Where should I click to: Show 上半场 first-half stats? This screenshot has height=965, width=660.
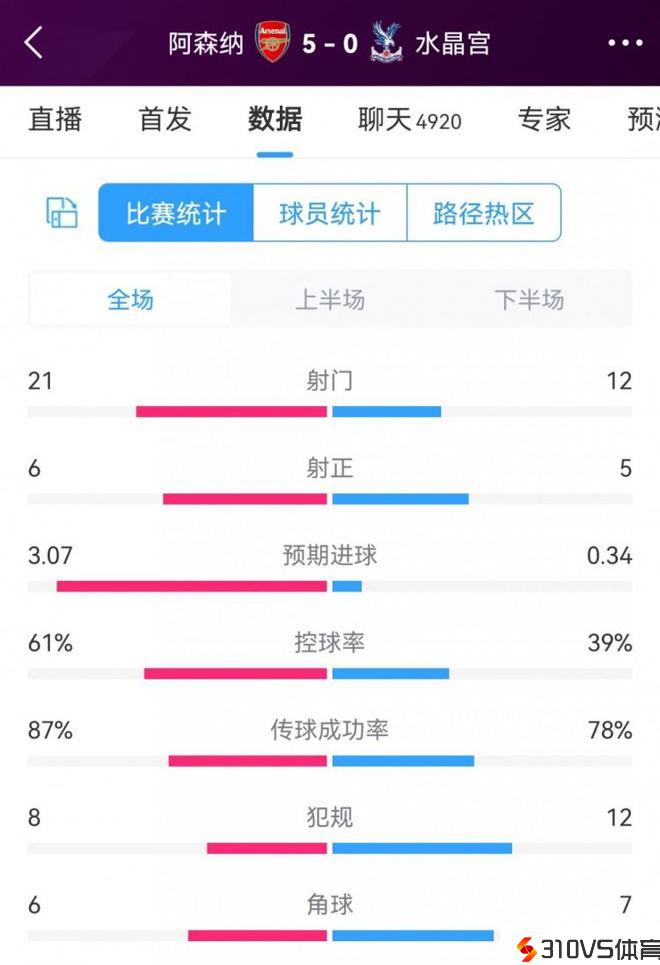tap(330, 299)
